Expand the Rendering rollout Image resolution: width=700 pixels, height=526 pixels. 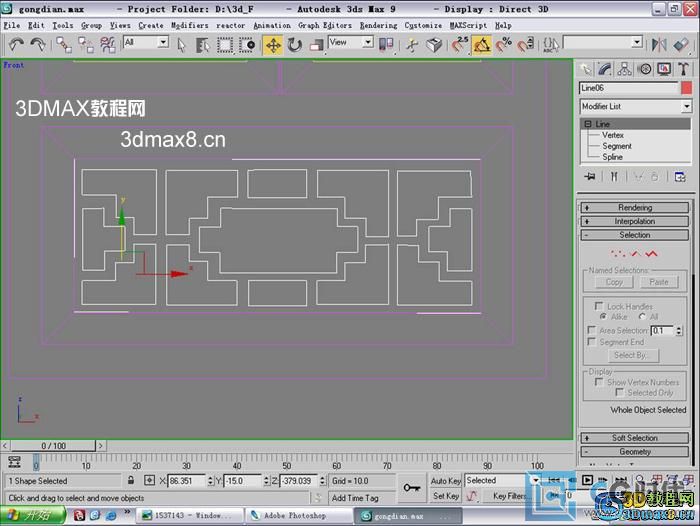(x=634, y=207)
